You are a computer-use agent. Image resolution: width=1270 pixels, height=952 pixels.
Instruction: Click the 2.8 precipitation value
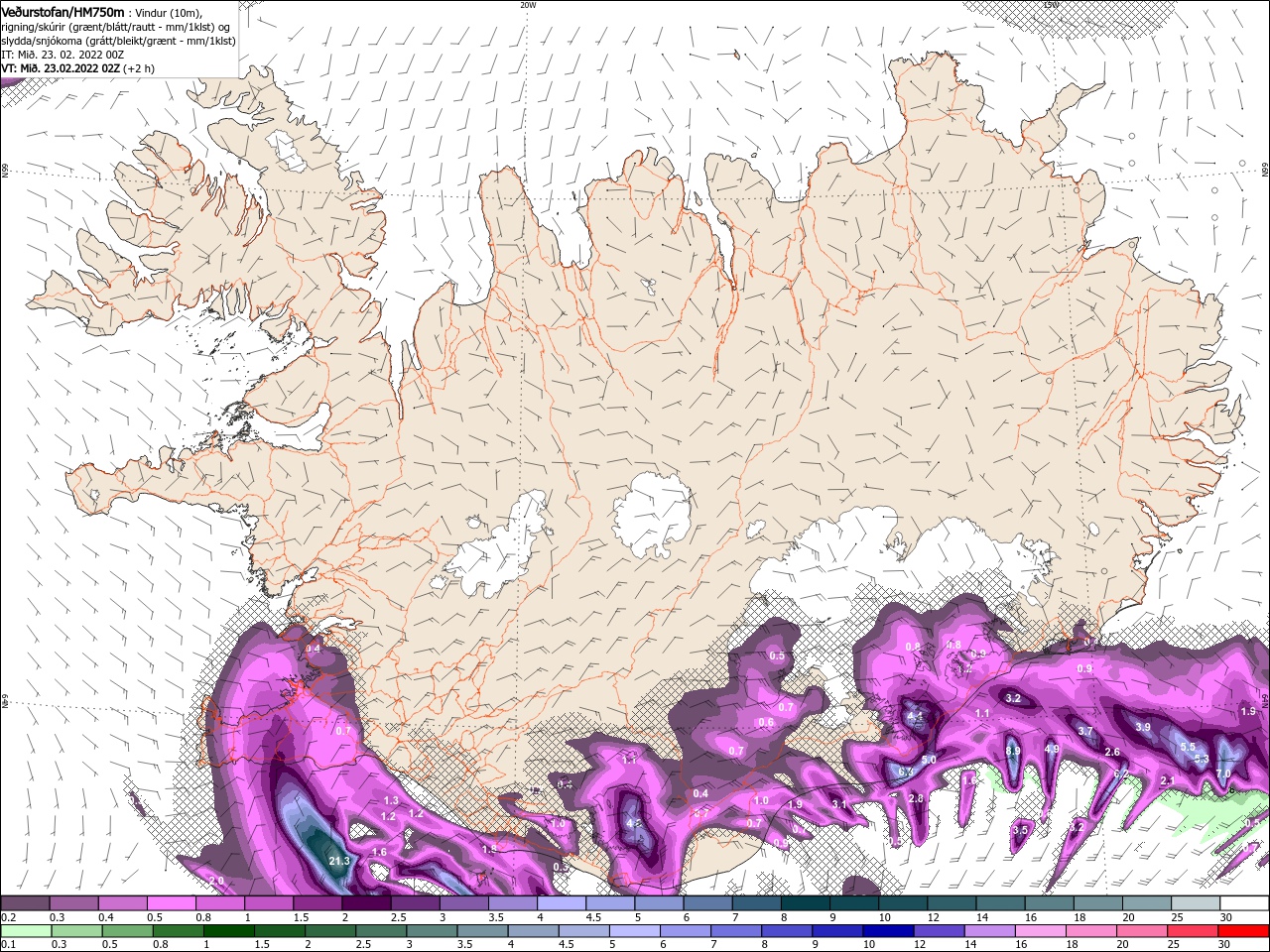click(x=916, y=798)
